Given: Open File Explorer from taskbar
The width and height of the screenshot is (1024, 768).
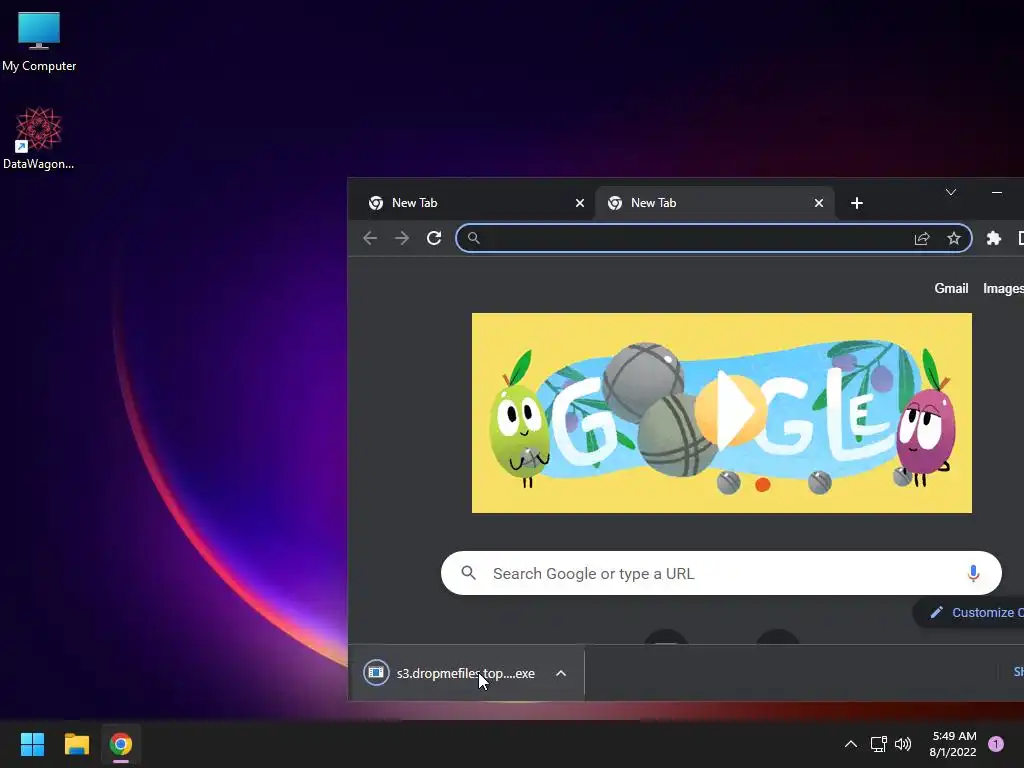Looking at the screenshot, I should (76, 744).
